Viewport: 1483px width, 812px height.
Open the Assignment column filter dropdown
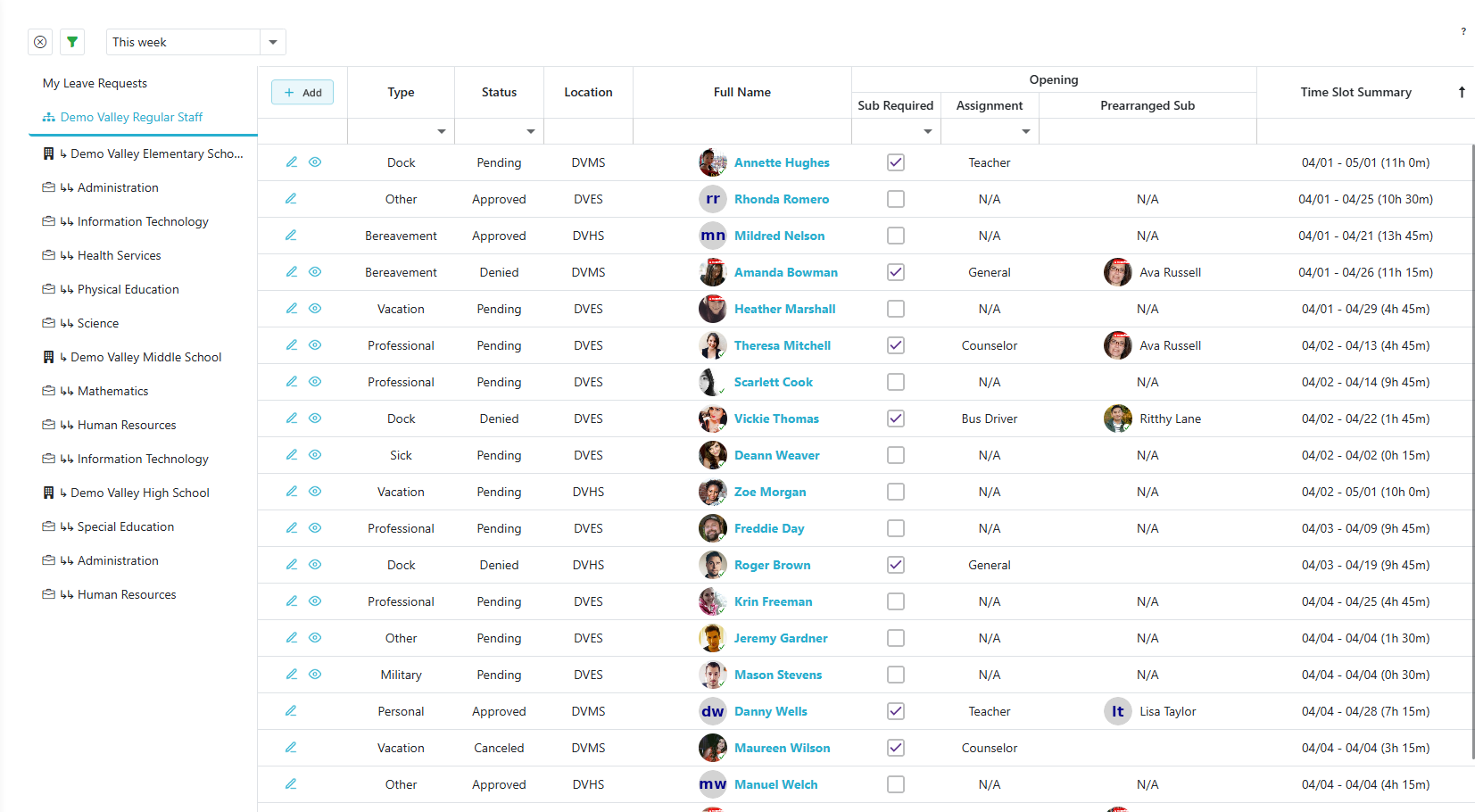pos(1026,131)
